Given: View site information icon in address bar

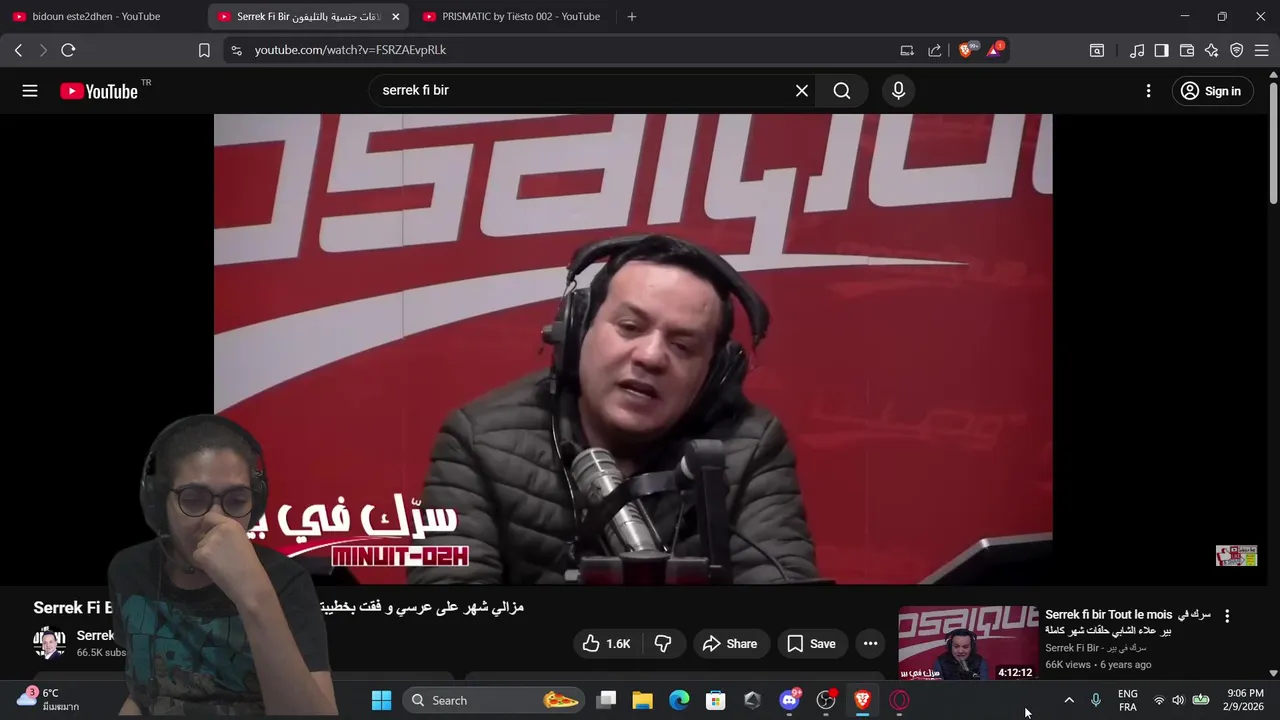Looking at the screenshot, I should pyautogui.click(x=236, y=50).
